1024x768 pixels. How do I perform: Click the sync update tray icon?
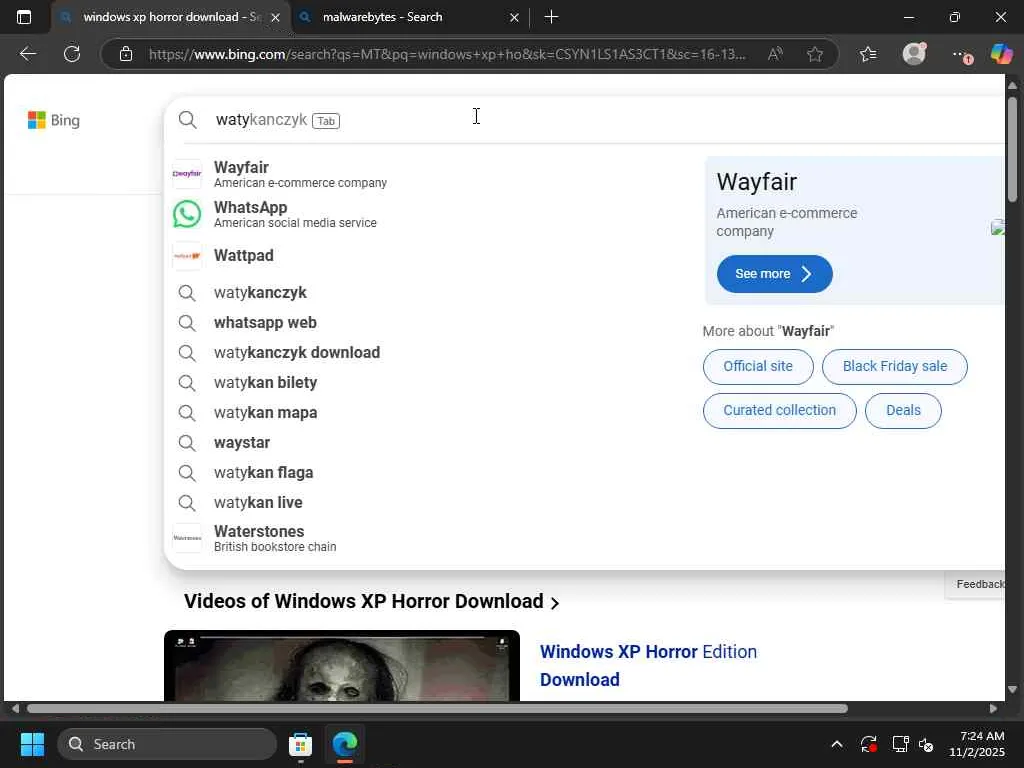[x=869, y=744]
